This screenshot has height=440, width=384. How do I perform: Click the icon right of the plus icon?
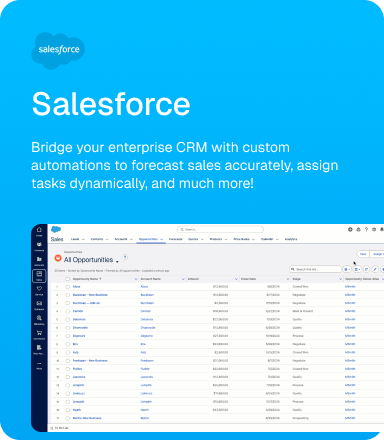point(358,229)
